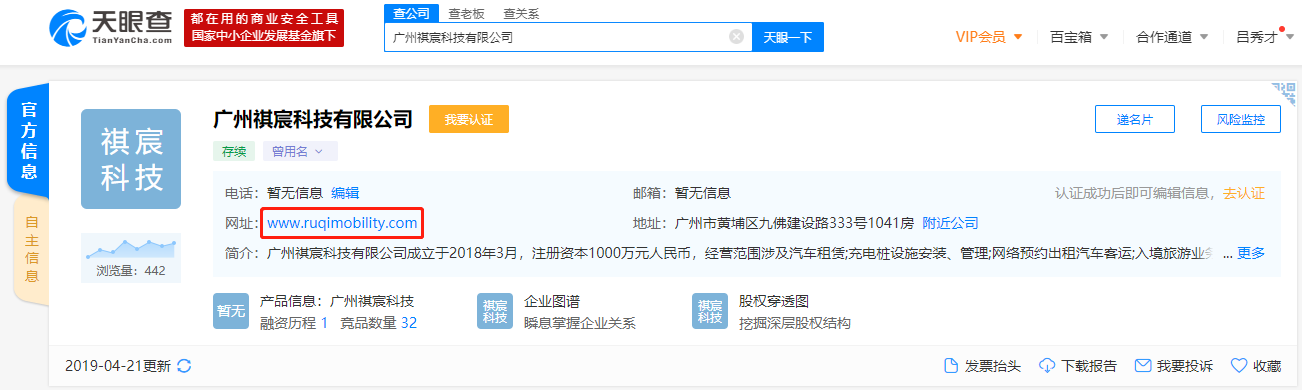The image size is (1302, 390).
Task: Open the 股权穿透图 equity structure icon
Action: 710,311
